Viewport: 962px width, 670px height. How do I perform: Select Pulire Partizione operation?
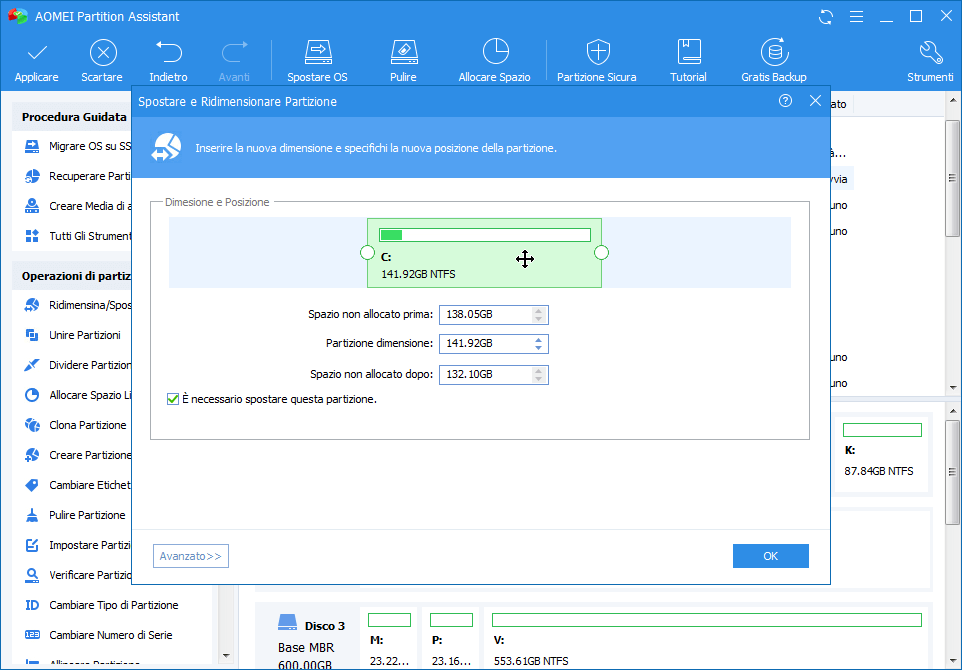(74, 515)
